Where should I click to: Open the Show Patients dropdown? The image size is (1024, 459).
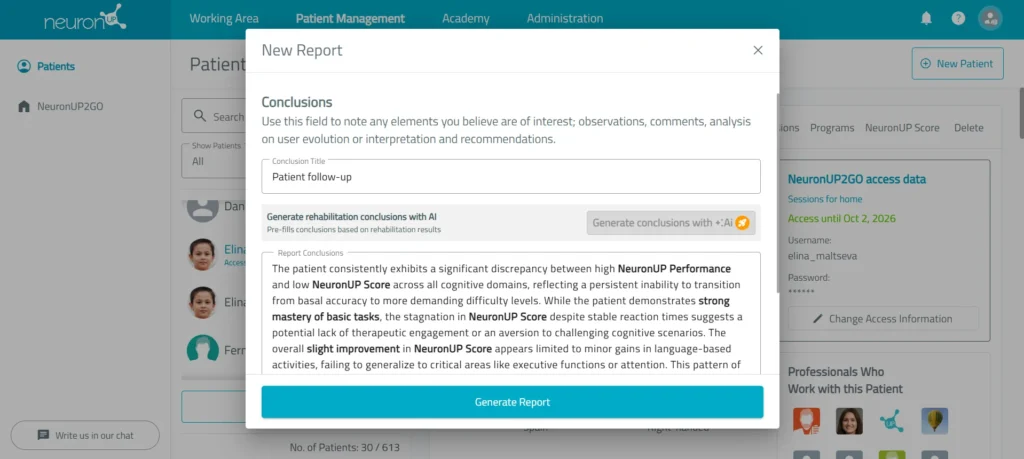(214, 157)
